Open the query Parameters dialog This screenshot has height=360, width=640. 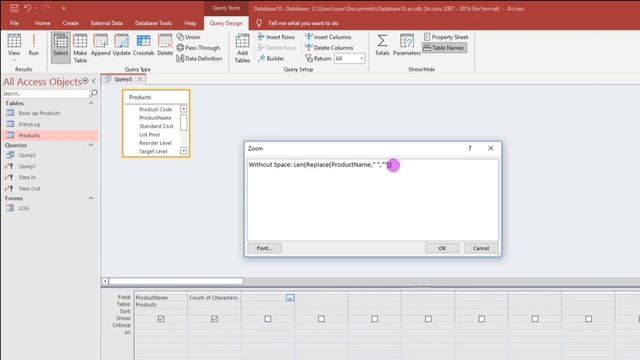407,45
